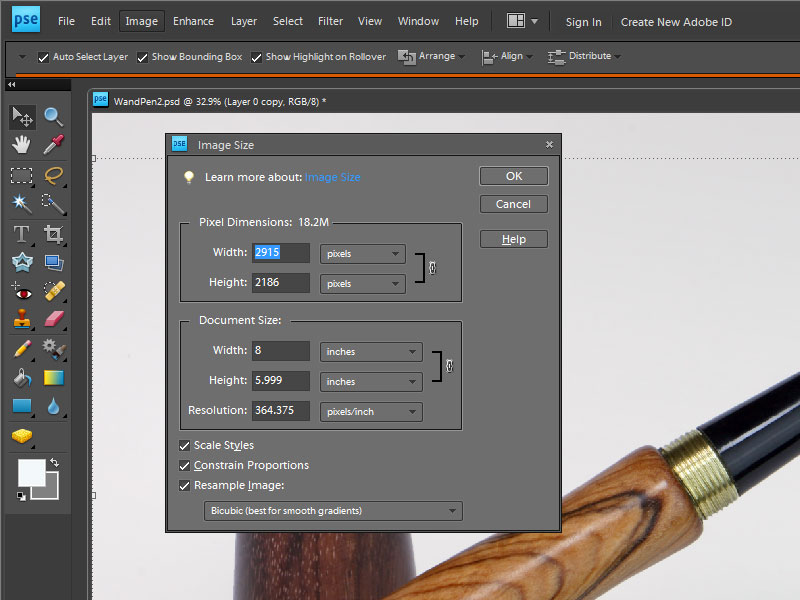Open Document Size Width inches dropdown
The image size is (800, 600).
(x=371, y=352)
